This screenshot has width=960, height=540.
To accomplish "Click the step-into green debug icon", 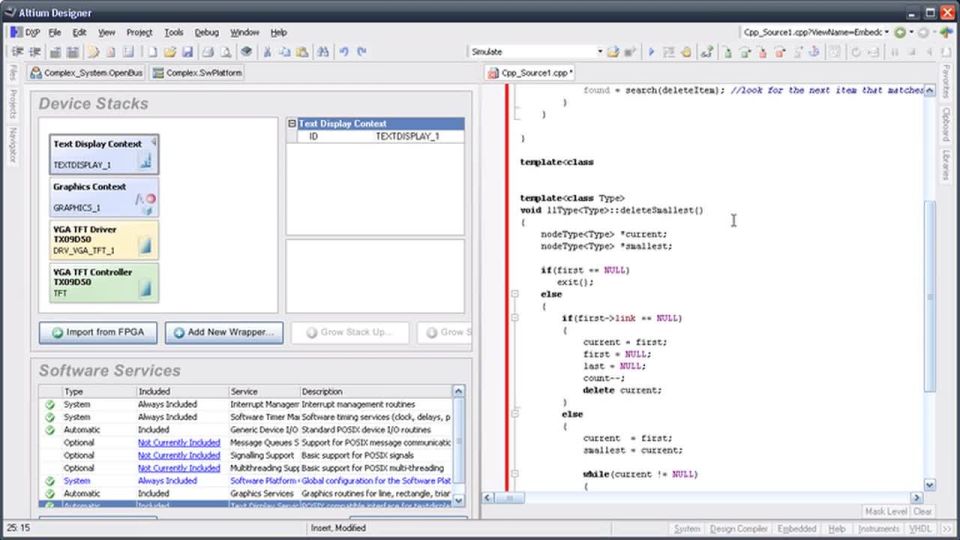I will [727, 52].
